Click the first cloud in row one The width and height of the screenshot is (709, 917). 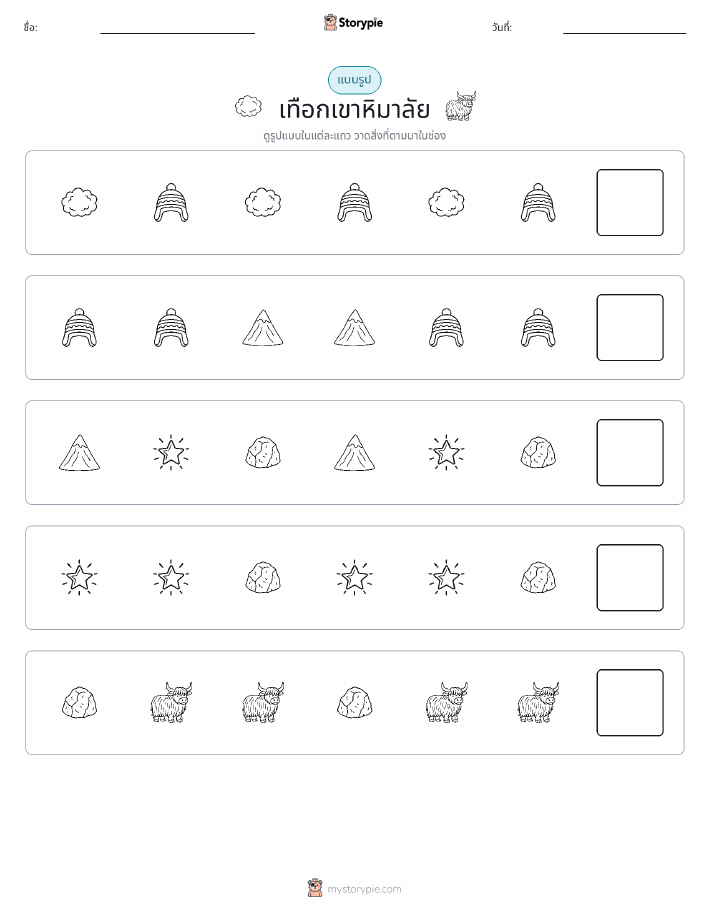click(x=80, y=202)
